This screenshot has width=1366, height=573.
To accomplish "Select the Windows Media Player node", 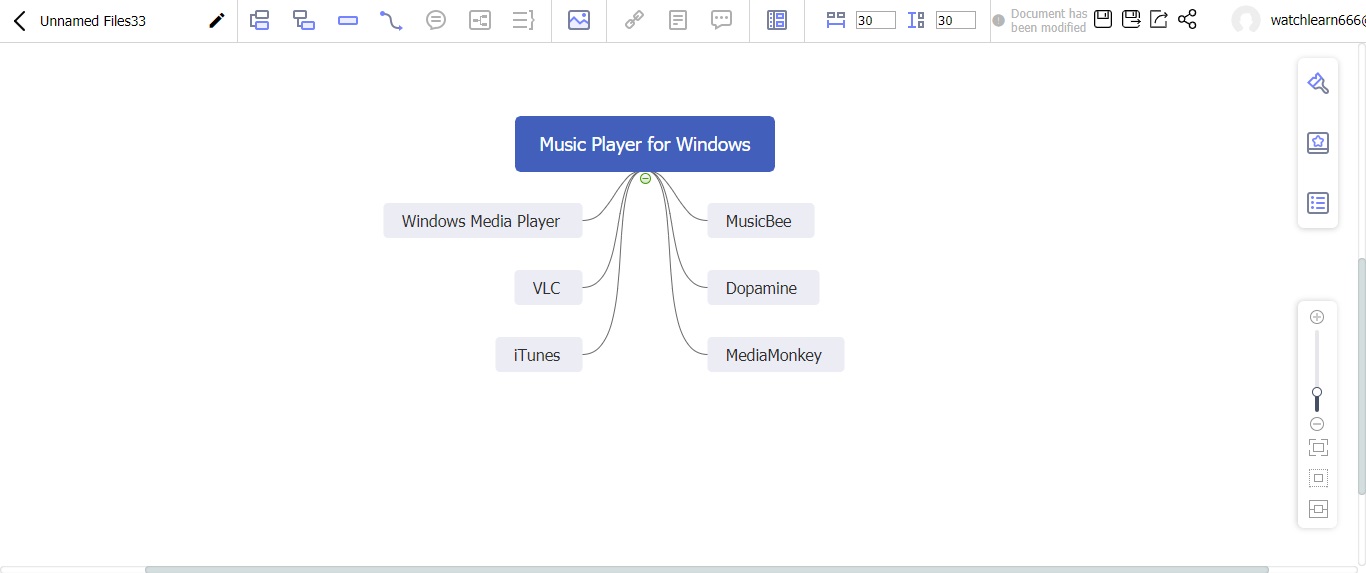I will pos(481,221).
